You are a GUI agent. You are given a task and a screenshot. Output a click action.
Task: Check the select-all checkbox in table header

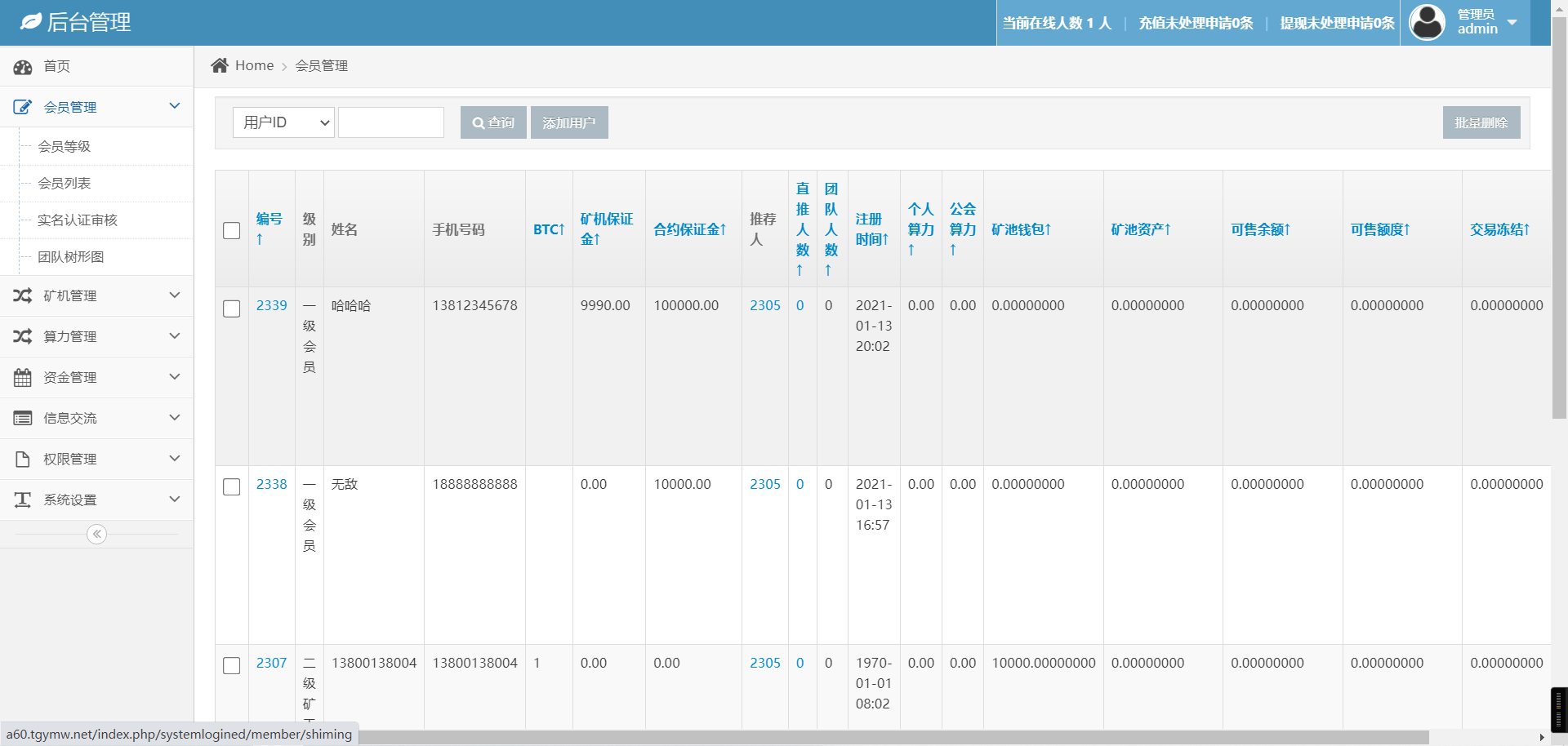pyautogui.click(x=232, y=230)
